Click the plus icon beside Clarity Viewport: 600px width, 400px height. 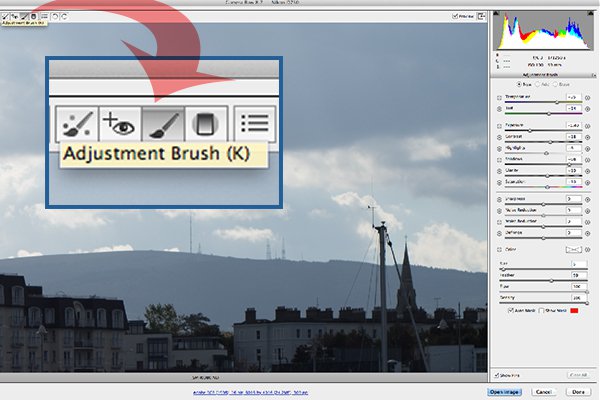coord(588,171)
